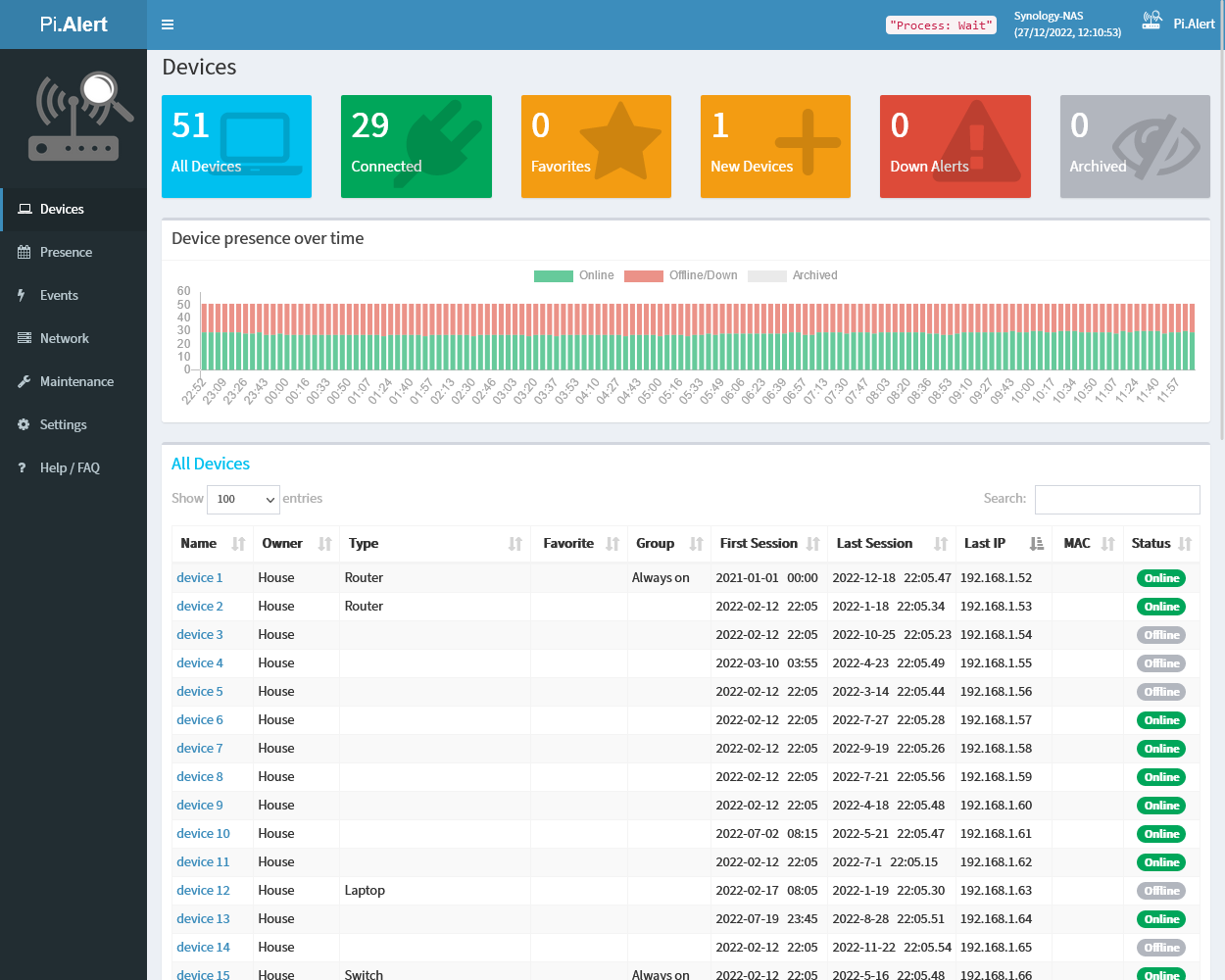Viewport: 1225px width, 980px height.
Task: Click the Search input field
Action: [x=1116, y=499]
